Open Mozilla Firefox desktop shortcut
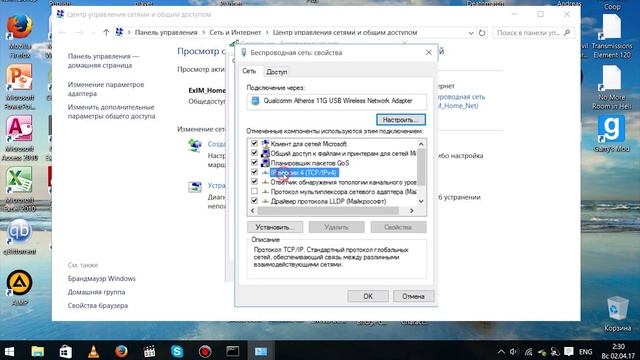Viewport: 640px width, 360px height. coord(19,36)
